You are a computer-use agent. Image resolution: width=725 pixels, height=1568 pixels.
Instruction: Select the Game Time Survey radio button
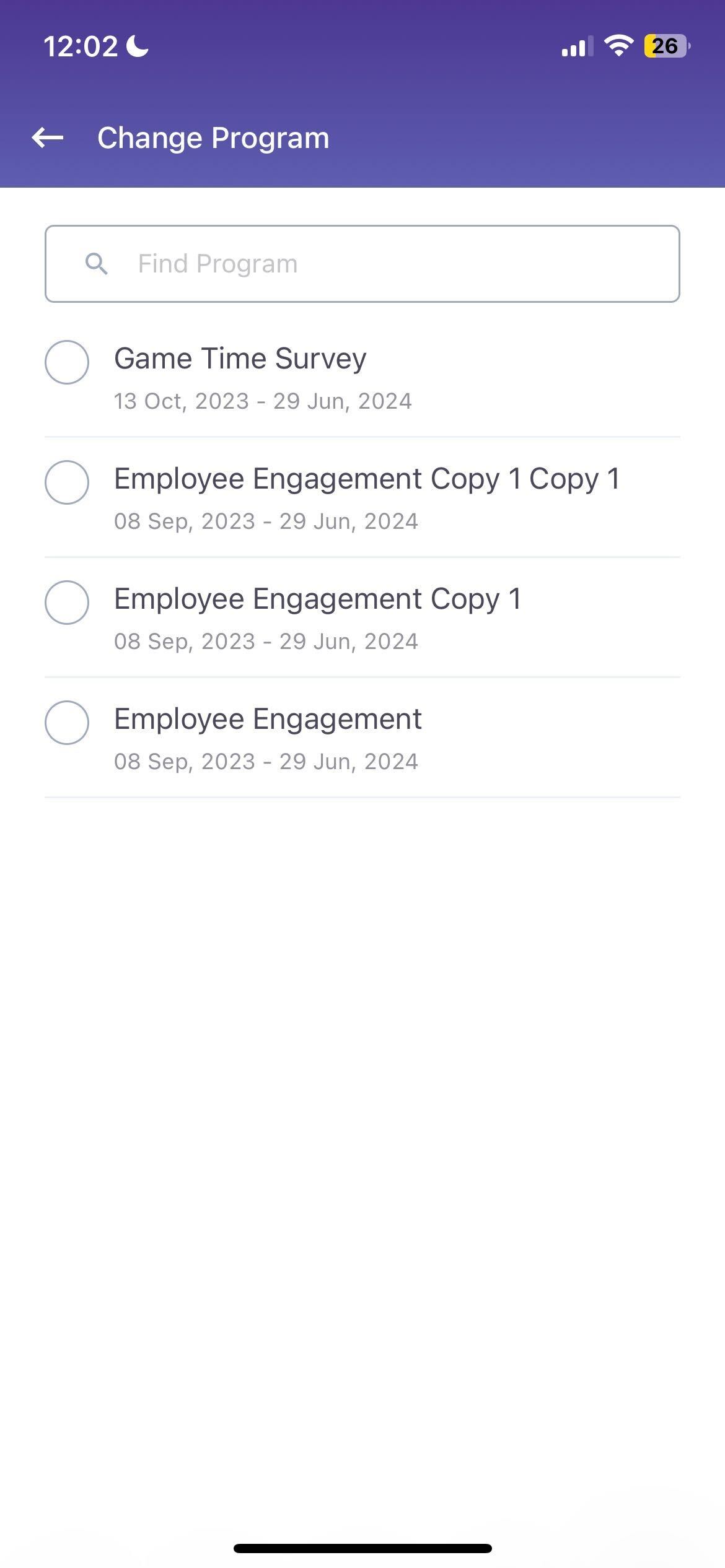(67, 362)
